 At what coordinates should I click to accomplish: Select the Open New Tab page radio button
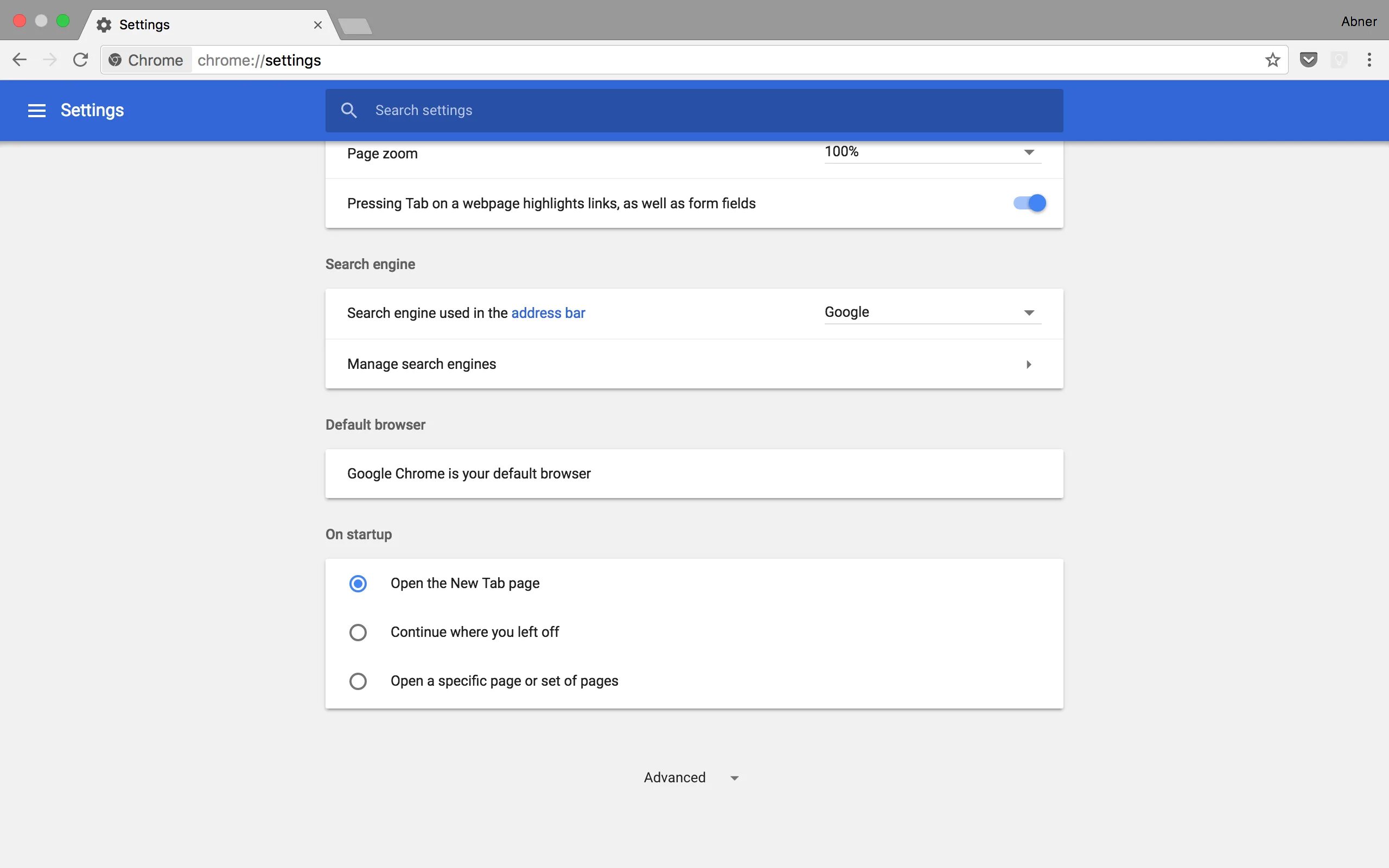point(358,583)
